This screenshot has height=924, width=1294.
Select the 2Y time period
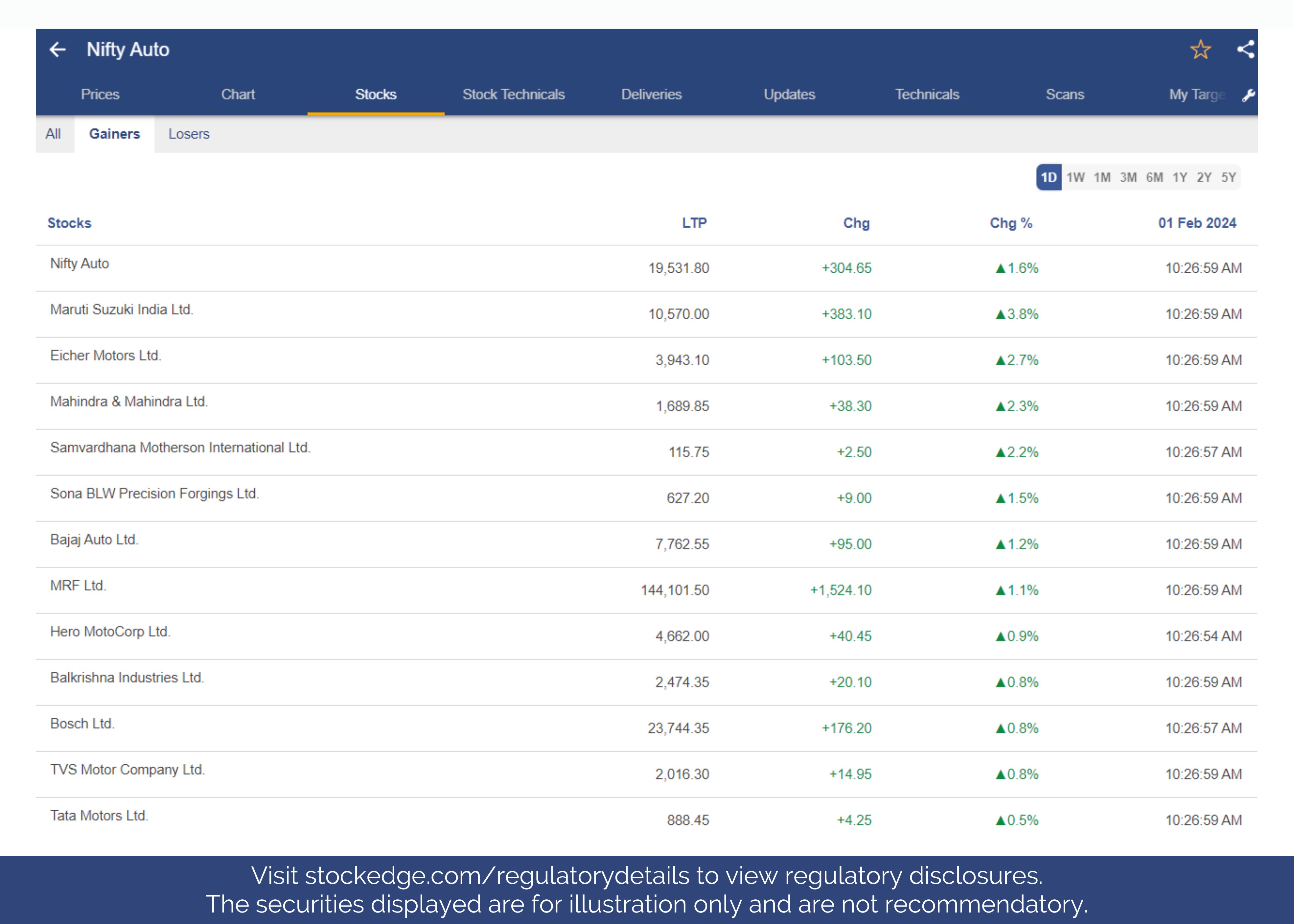[x=1204, y=177]
